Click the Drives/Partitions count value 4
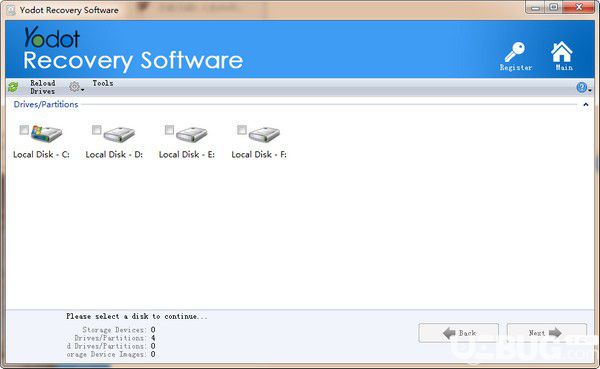Viewport: 600px width, 369px height. click(153, 338)
